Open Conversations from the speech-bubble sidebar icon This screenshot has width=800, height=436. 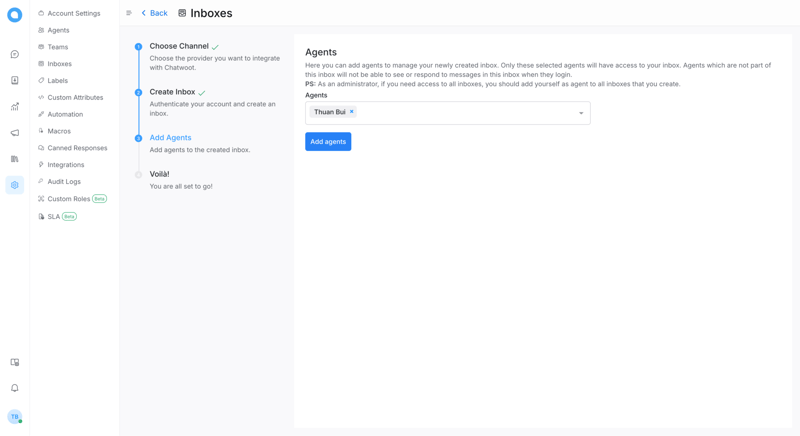pos(15,55)
